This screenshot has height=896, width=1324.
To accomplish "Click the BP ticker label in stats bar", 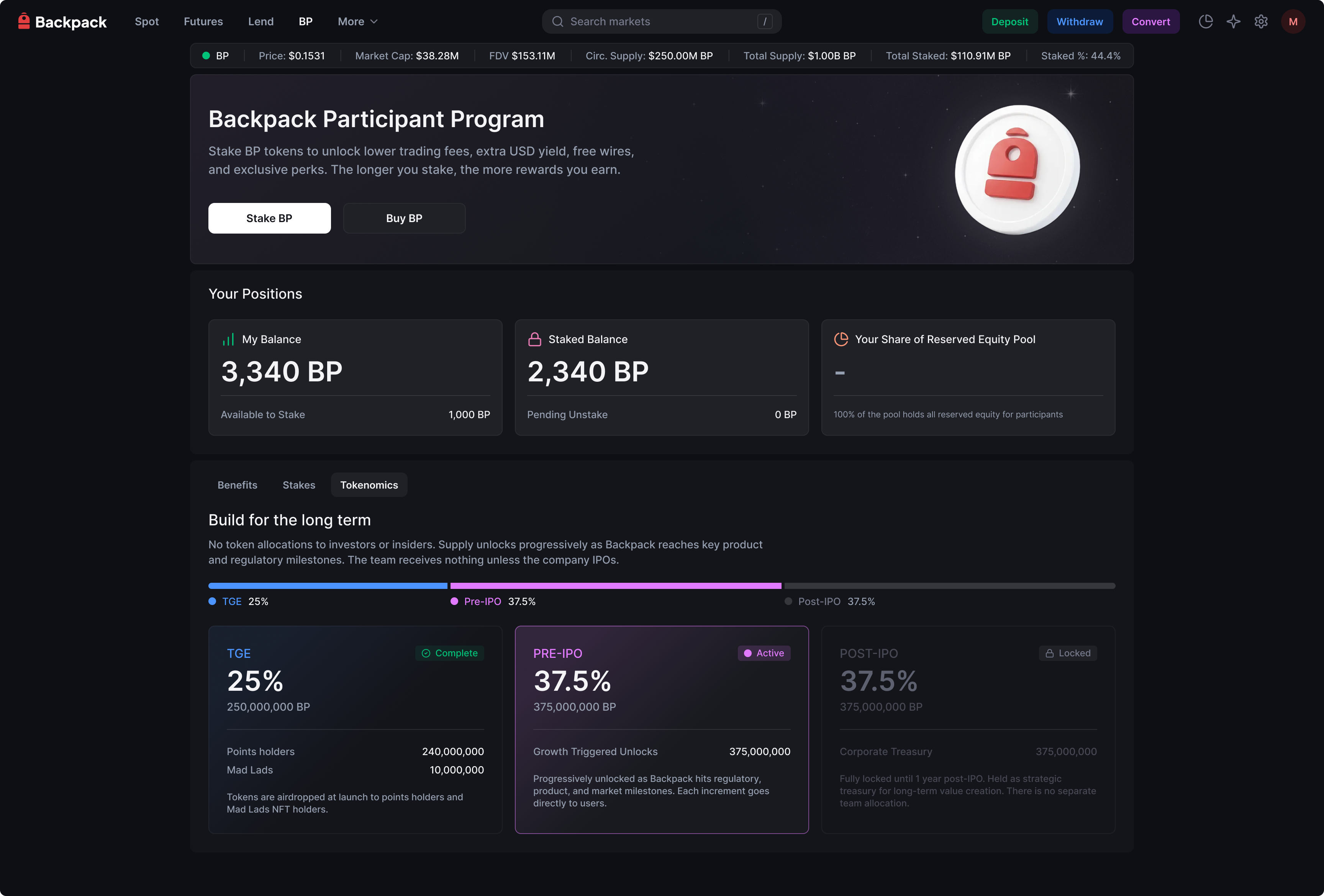I will click(x=222, y=56).
